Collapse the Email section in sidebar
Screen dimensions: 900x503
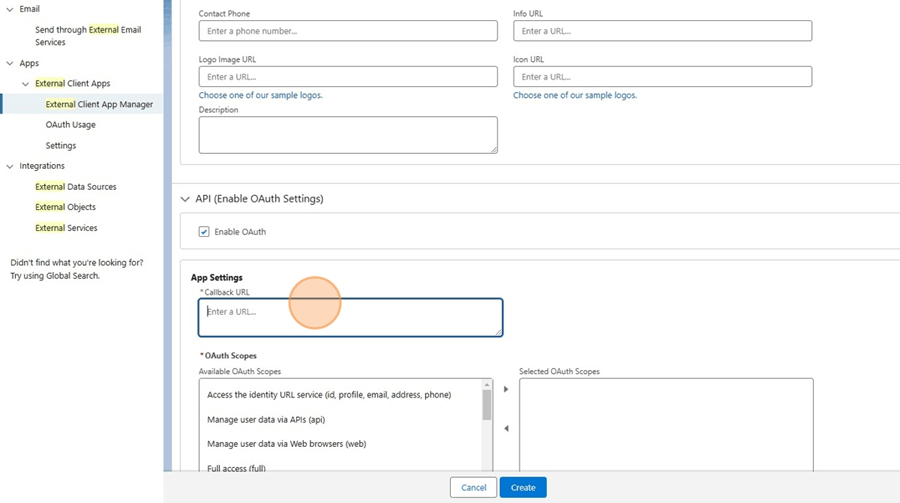point(10,9)
